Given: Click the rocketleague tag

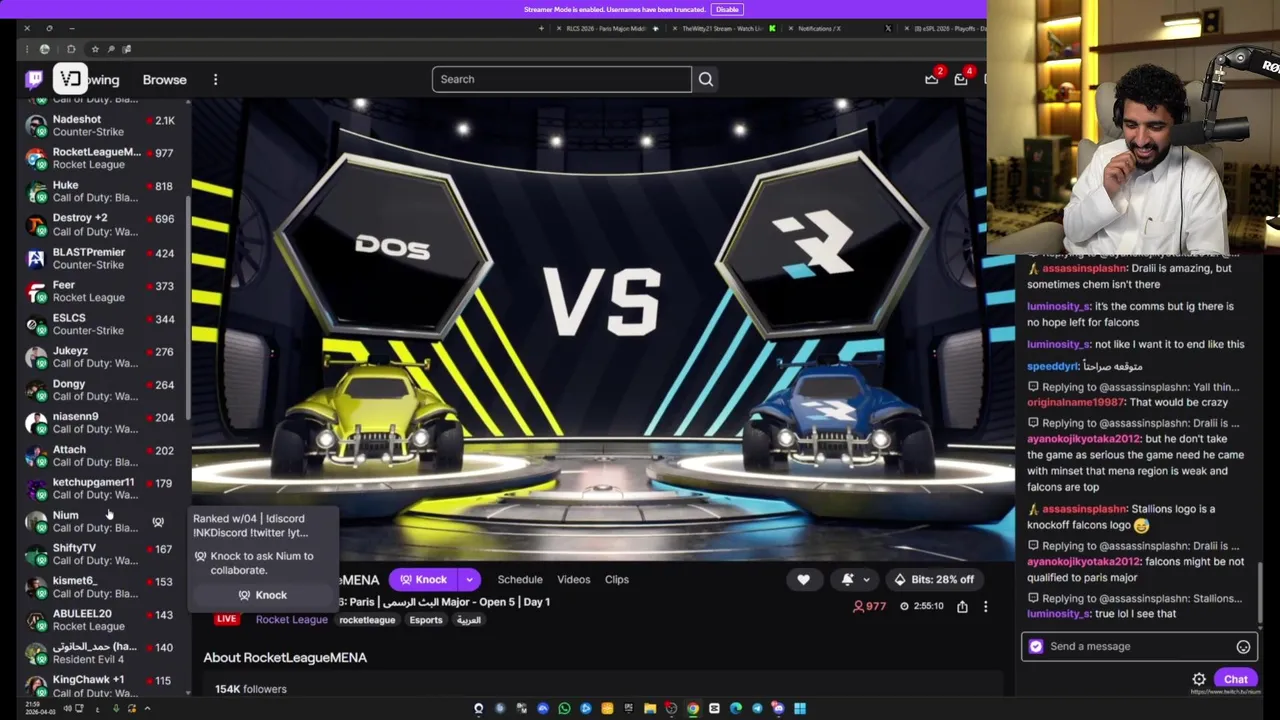Looking at the screenshot, I should [367, 620].
